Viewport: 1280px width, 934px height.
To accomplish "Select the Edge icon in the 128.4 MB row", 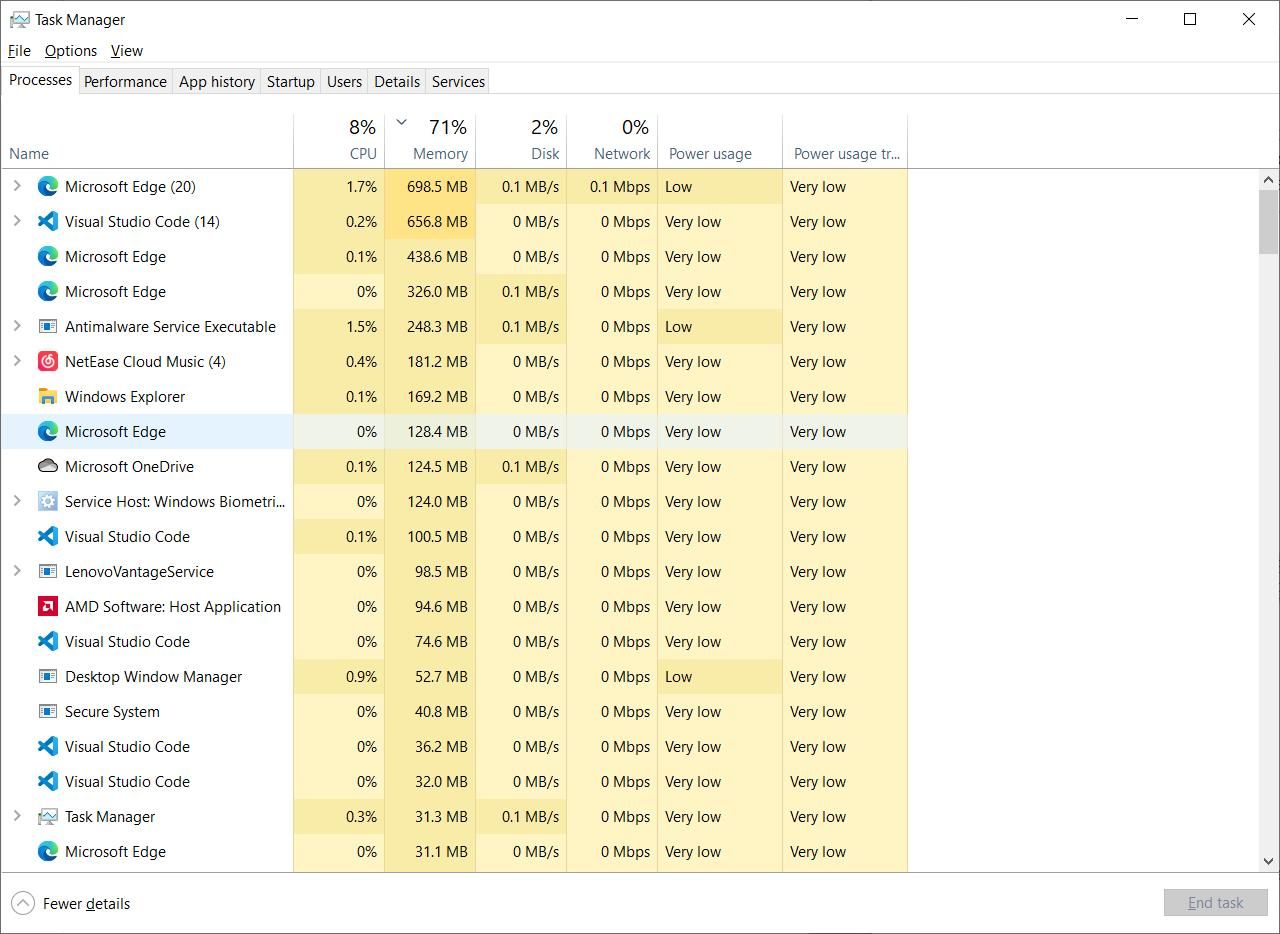I will pos(47,431).
